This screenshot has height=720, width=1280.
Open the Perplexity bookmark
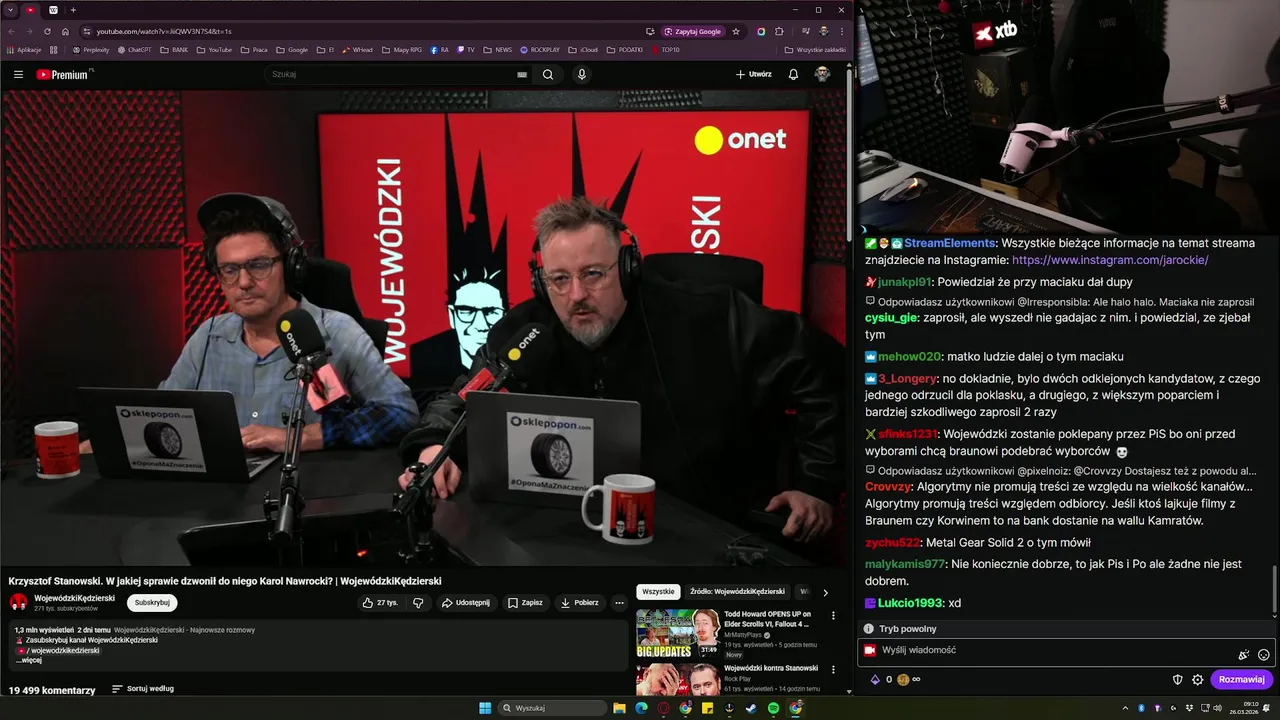tap(91, 49)
